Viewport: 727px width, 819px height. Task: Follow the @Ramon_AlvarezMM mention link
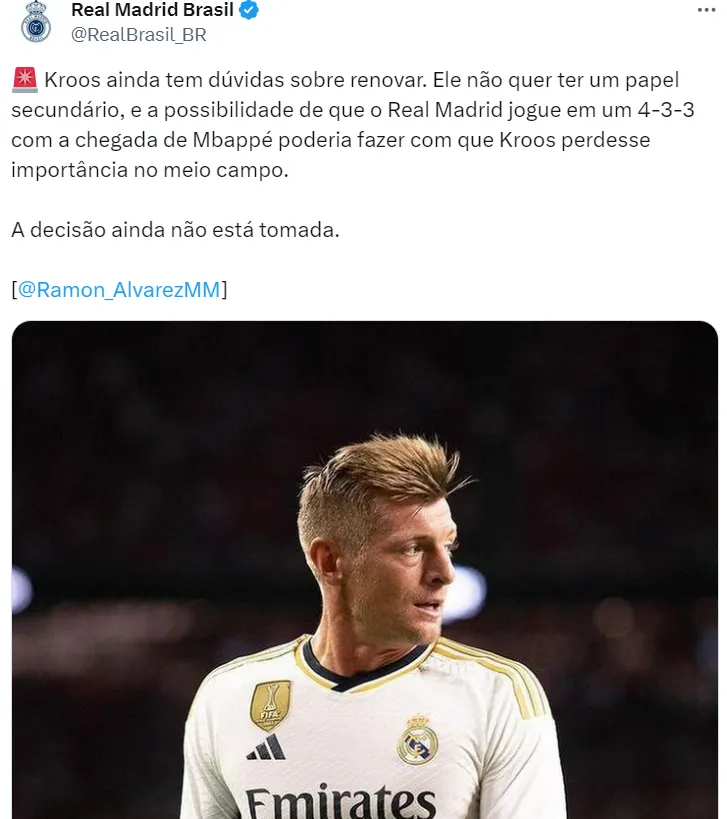(119, 289)
